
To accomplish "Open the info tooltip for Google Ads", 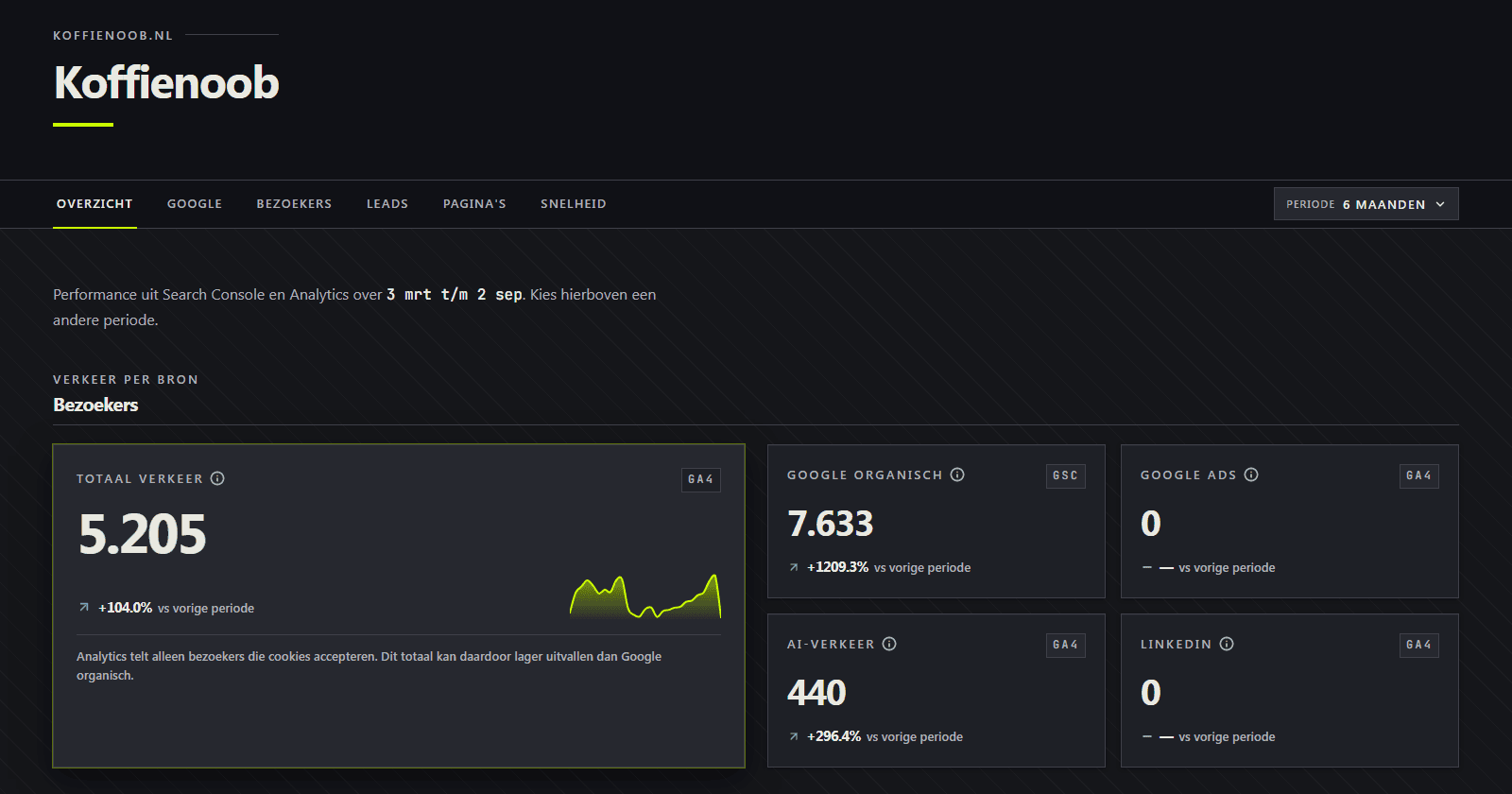I will click(x=1251, y=475).
